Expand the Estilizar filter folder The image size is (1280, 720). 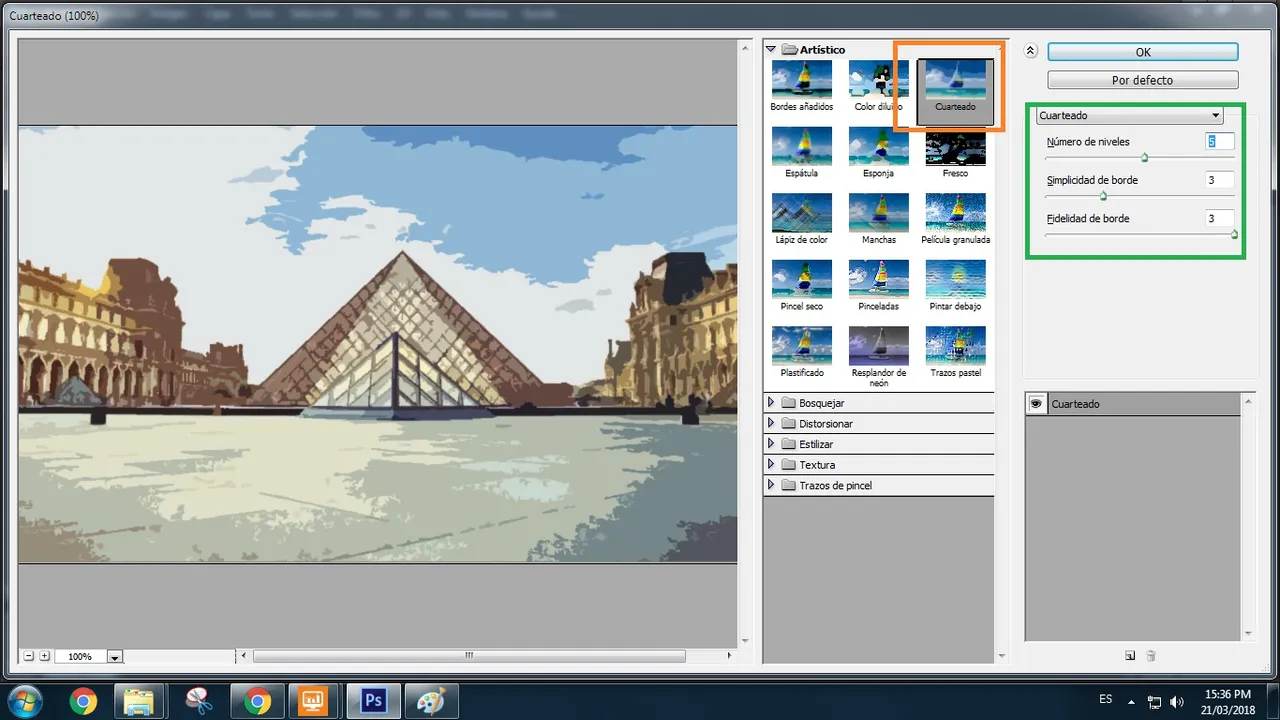click(771, 444)
